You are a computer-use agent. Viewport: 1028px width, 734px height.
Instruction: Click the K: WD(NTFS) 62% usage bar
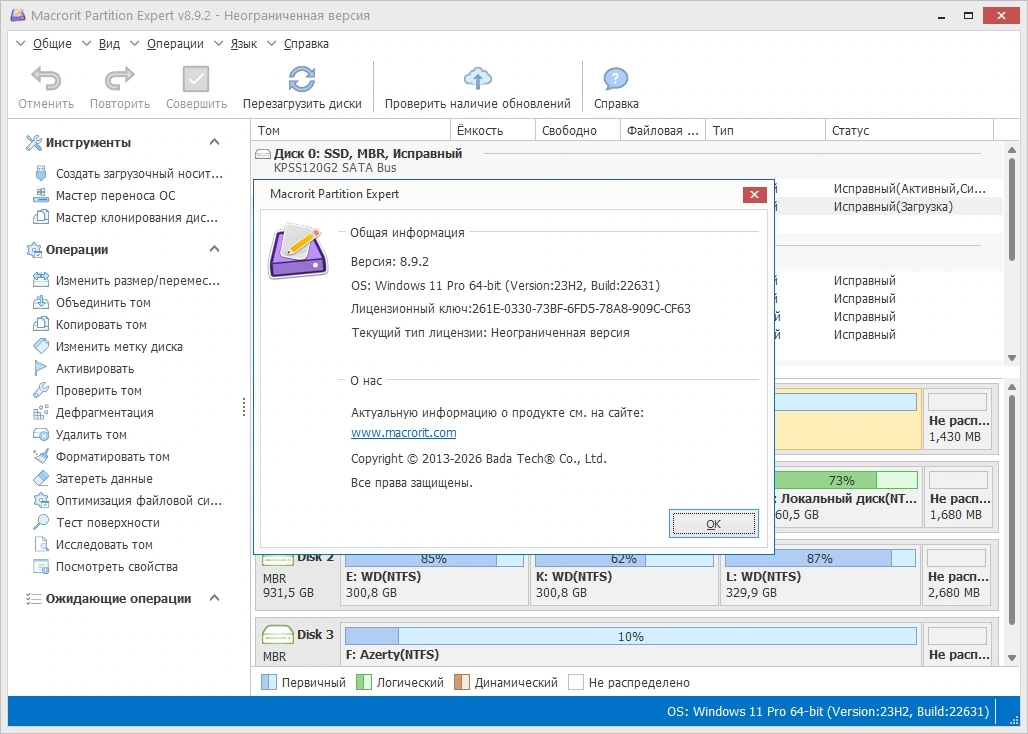pos(624,559)
